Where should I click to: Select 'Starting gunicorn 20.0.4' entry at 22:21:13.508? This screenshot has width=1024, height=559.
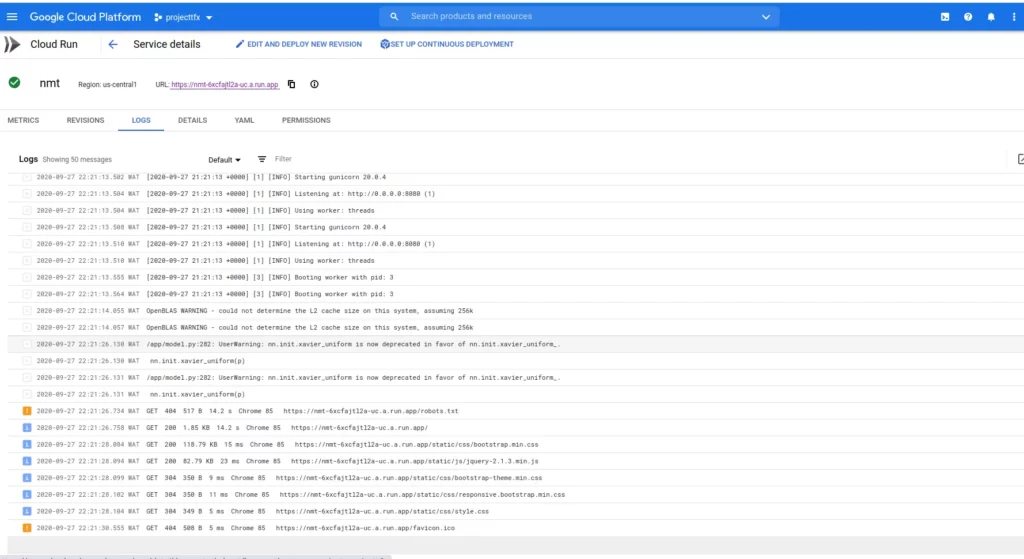coord(516,227)
